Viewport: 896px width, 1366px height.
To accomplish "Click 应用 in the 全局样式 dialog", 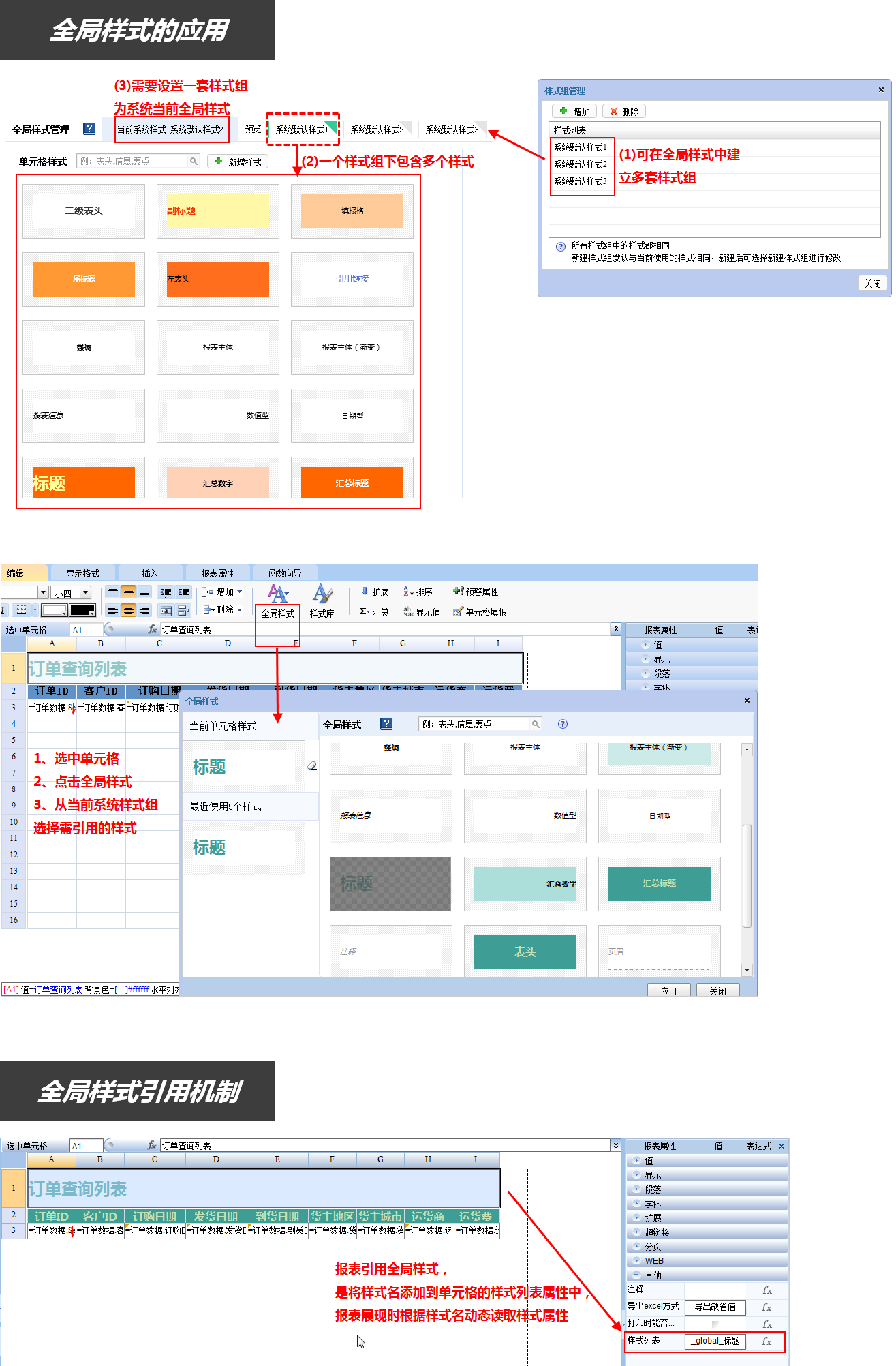I will (x=668, y=990).
